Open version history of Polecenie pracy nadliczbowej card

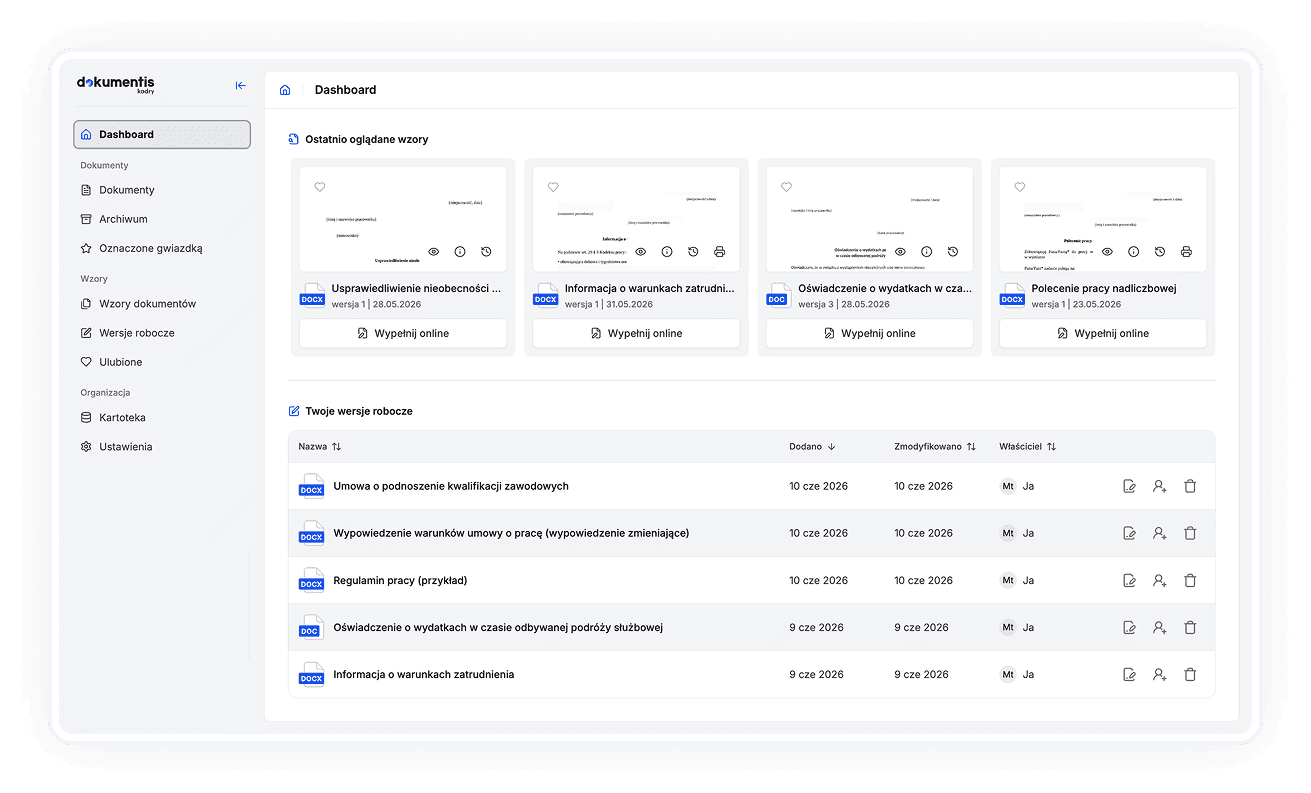point(1160,252)
